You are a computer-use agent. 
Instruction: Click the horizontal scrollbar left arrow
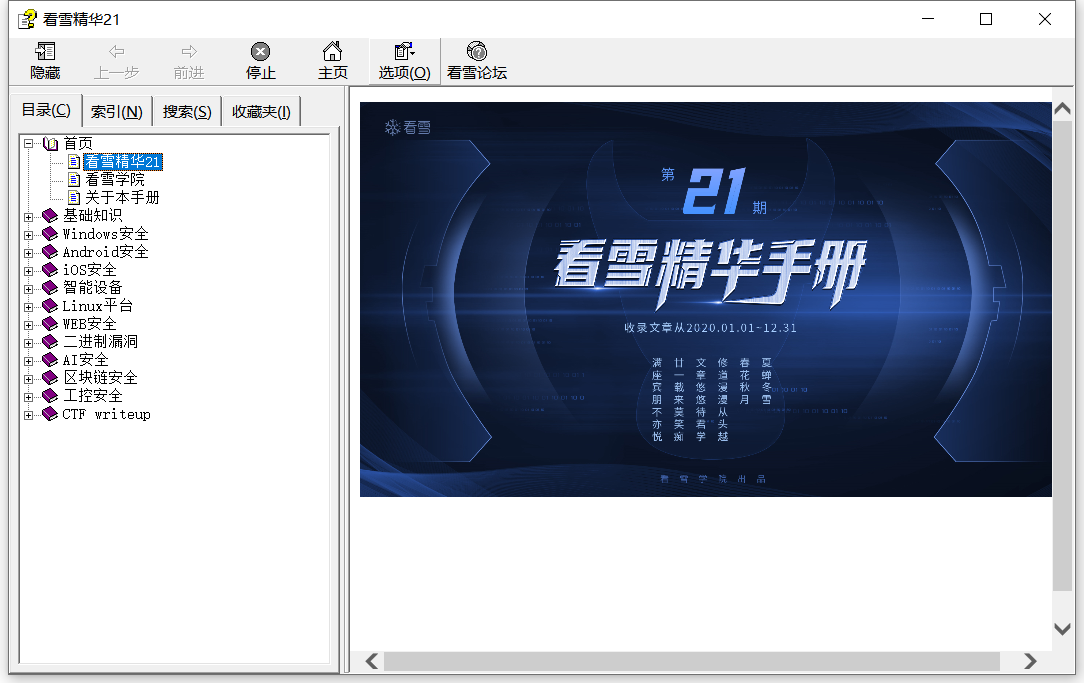372,662
